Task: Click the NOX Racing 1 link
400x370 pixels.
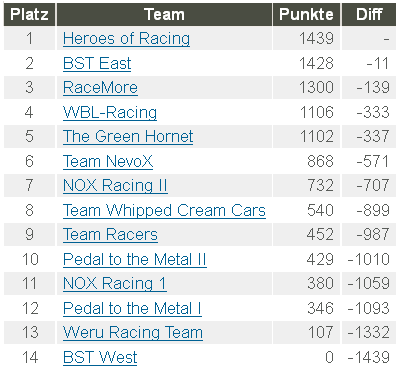Action: pyautogui.click(x=115, y=284)
